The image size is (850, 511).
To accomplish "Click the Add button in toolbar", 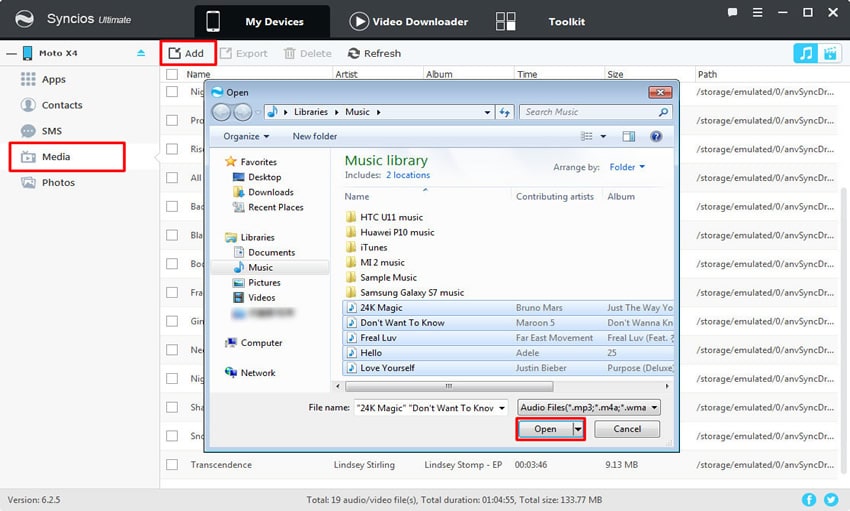I will (188, 53).
